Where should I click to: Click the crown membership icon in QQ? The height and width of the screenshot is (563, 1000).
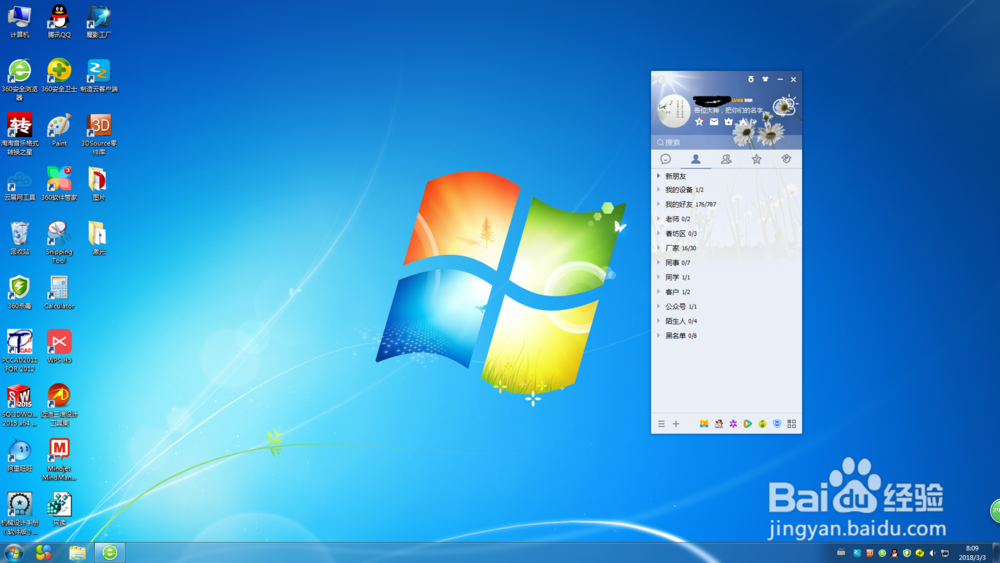[x=728, y=121]
